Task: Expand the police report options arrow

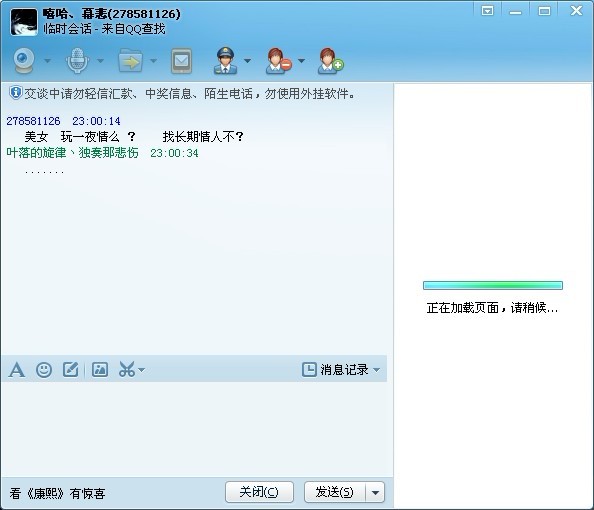Action: 247,61
